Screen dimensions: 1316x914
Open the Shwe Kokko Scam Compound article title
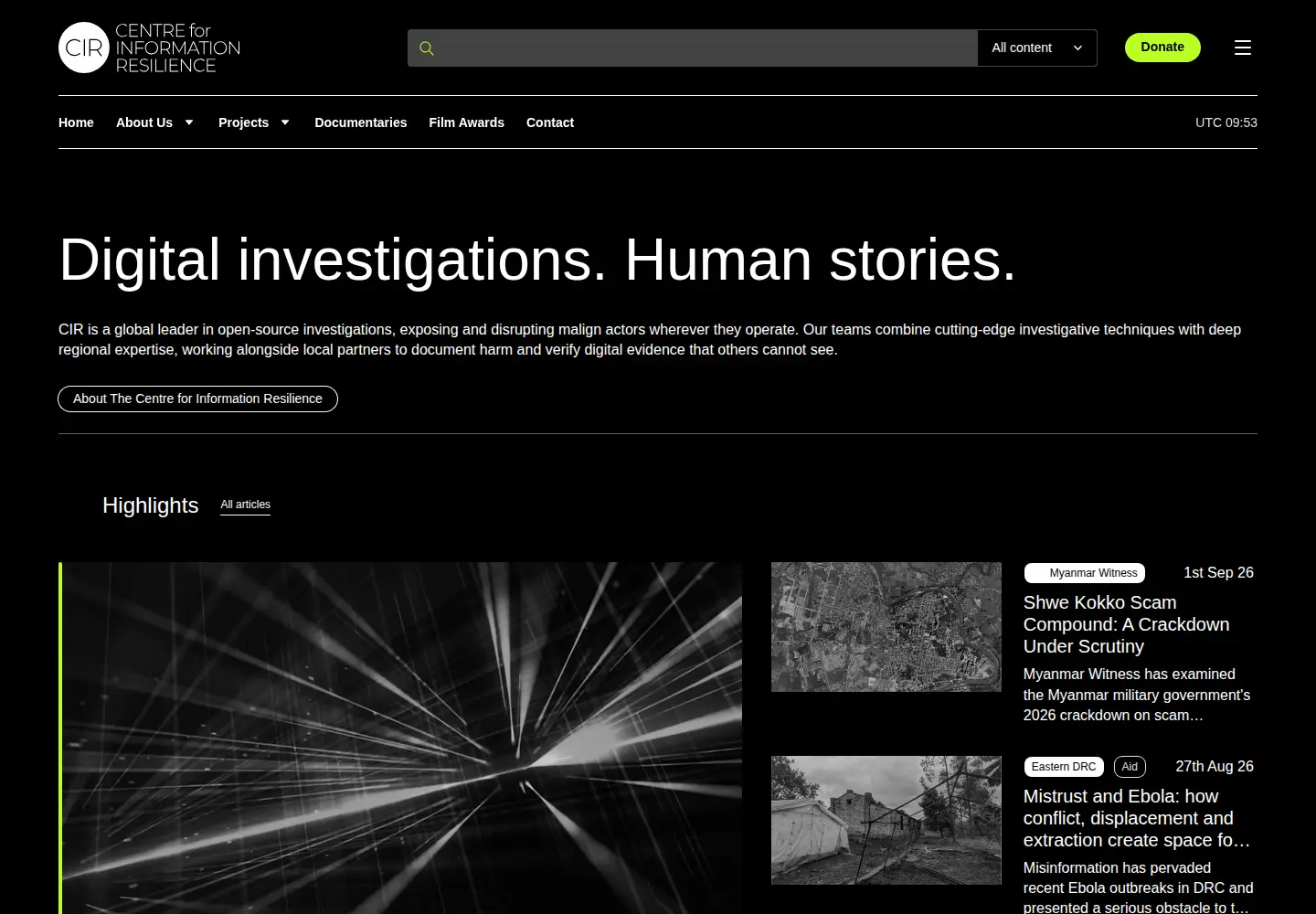click(1126, 624)
